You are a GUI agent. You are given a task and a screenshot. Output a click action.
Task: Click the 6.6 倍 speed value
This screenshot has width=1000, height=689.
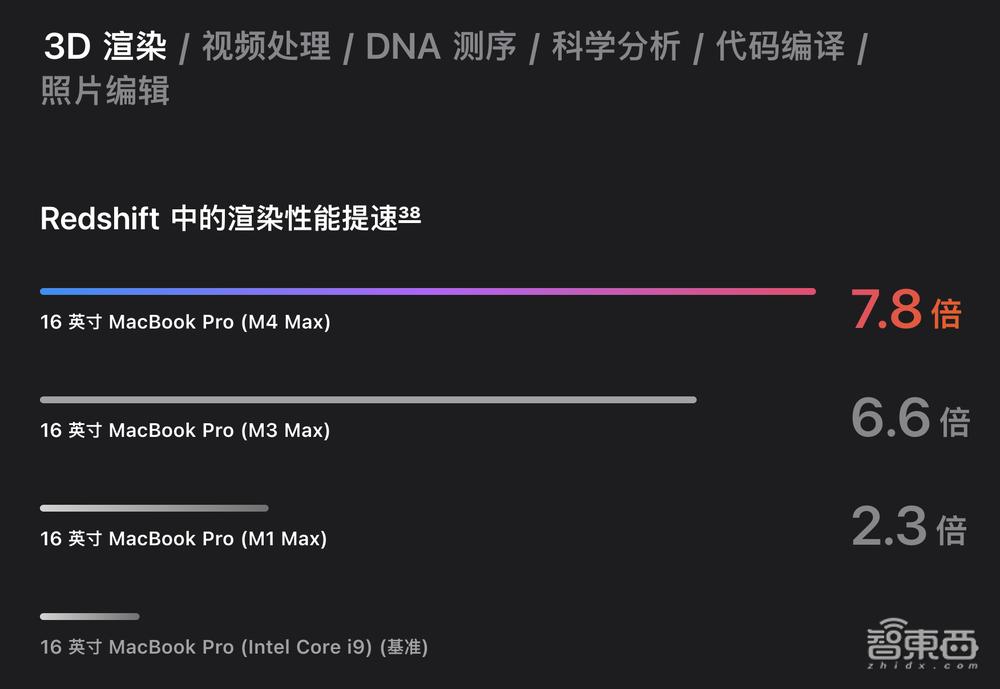tap(909, 418)
